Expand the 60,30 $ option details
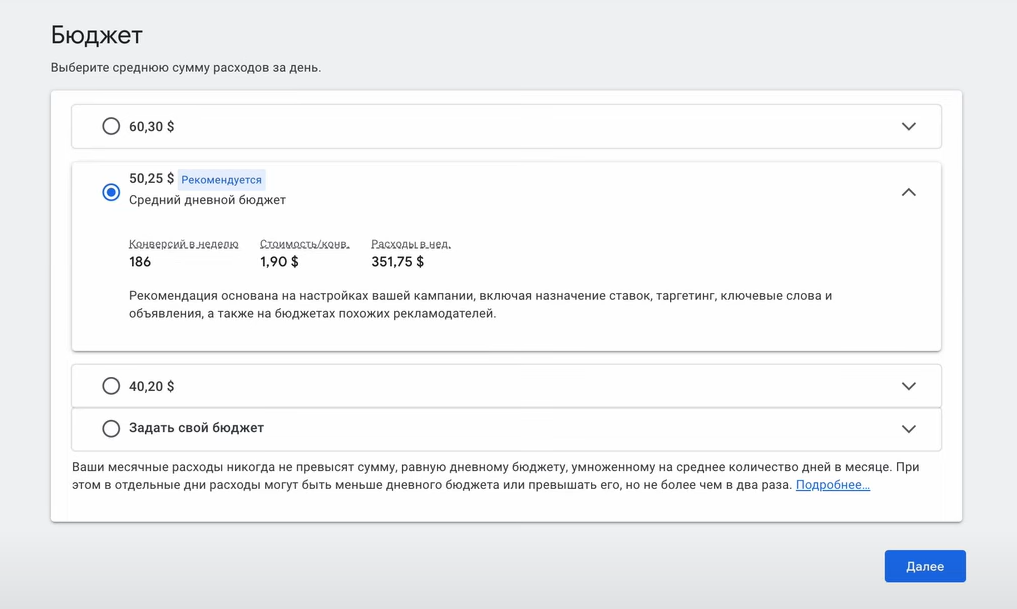The height and width of the screenshot is (609, 1017). (909, 126)
